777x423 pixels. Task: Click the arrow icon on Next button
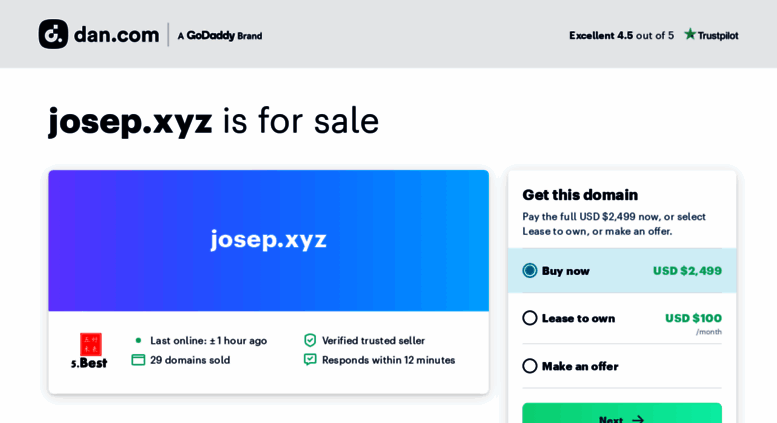(x=638, y=420)
